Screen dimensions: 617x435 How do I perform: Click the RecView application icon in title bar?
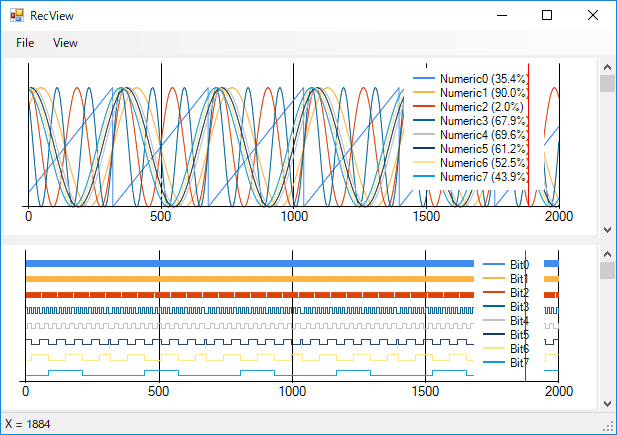tap(16, 16)
